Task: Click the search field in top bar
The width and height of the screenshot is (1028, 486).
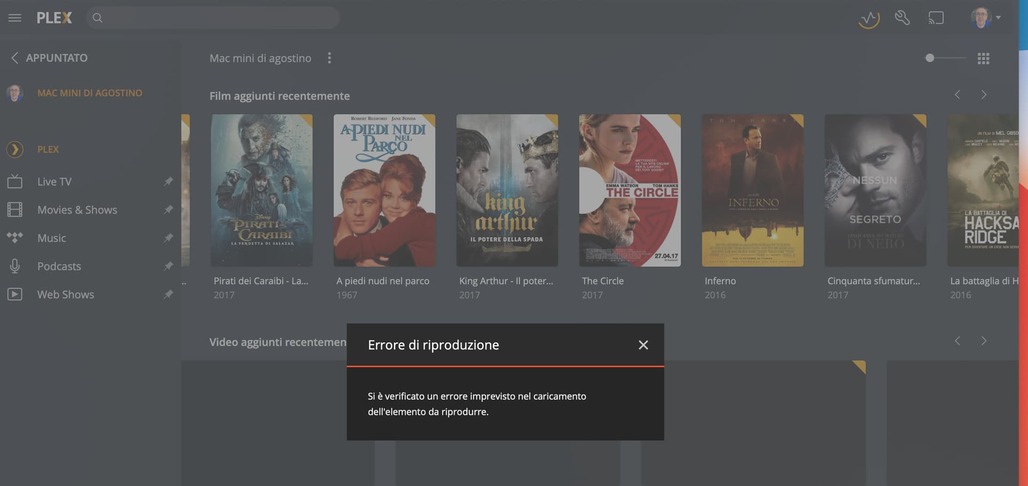Action: (213, 18)
